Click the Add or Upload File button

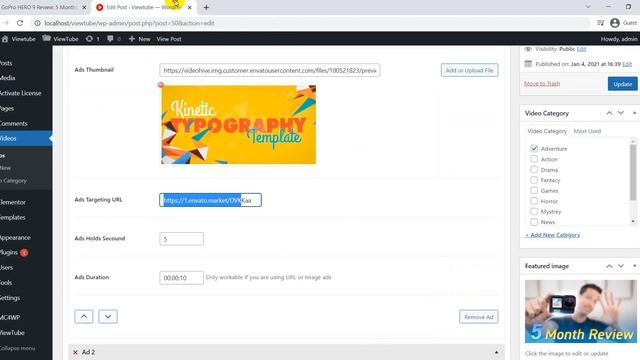tap(469, 70)
